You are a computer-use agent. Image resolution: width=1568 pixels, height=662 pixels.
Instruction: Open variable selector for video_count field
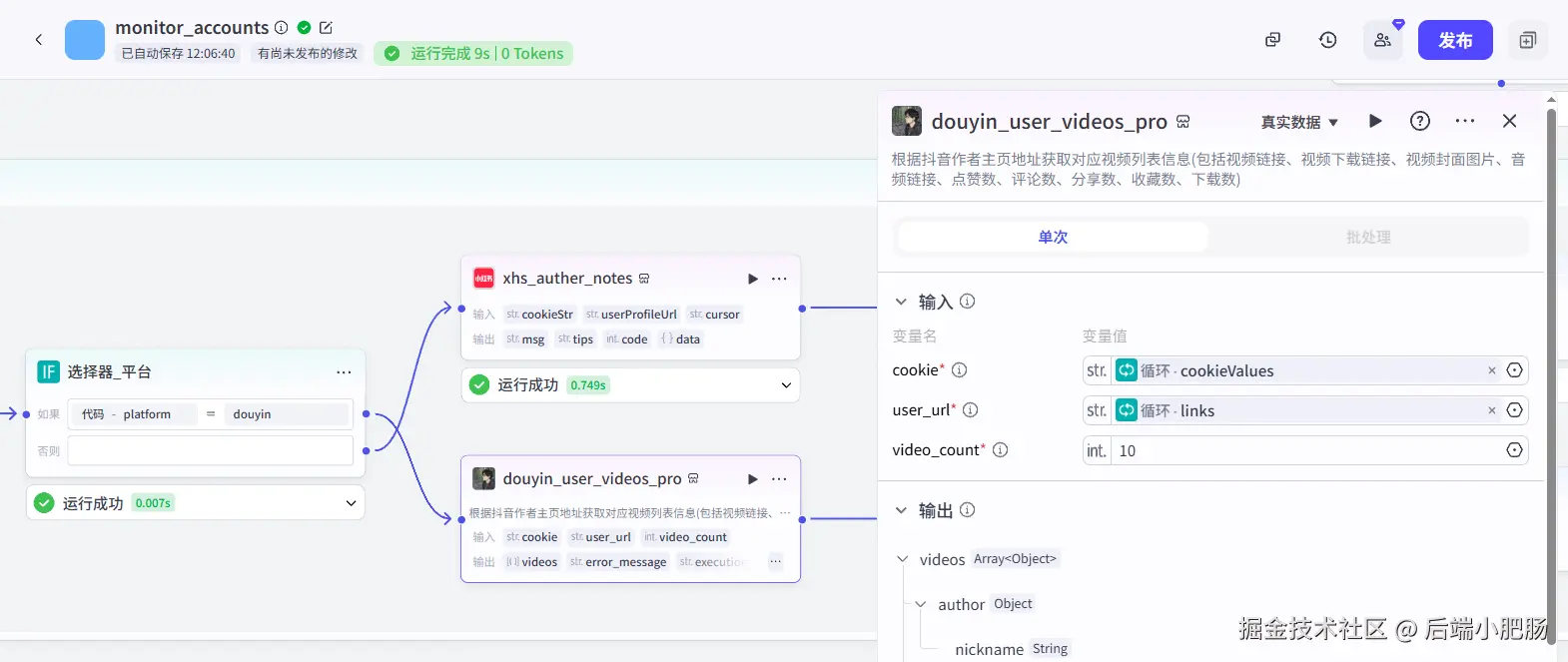click(x=1514, y=450)
